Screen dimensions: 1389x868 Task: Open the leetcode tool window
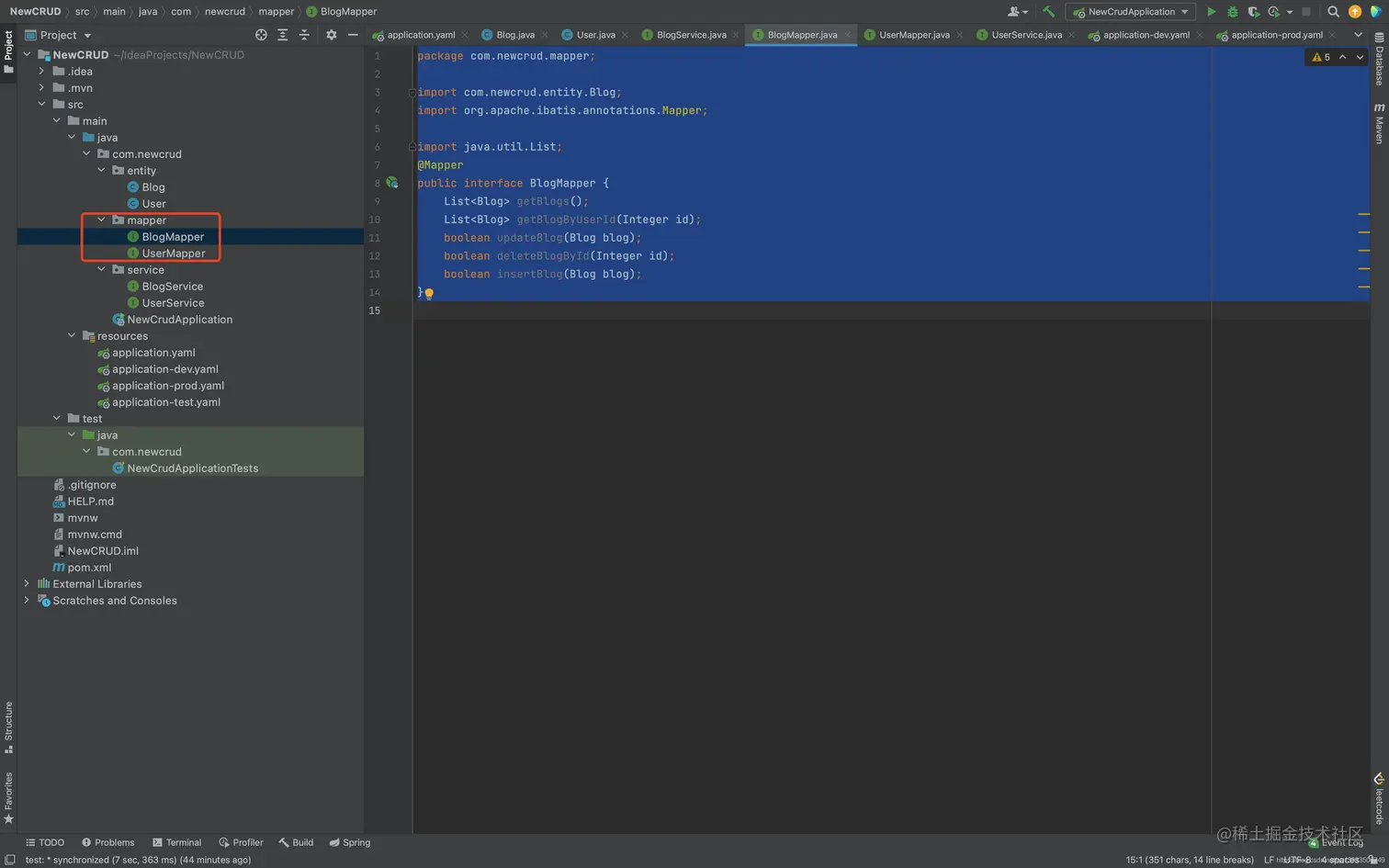click(1379, 799)
